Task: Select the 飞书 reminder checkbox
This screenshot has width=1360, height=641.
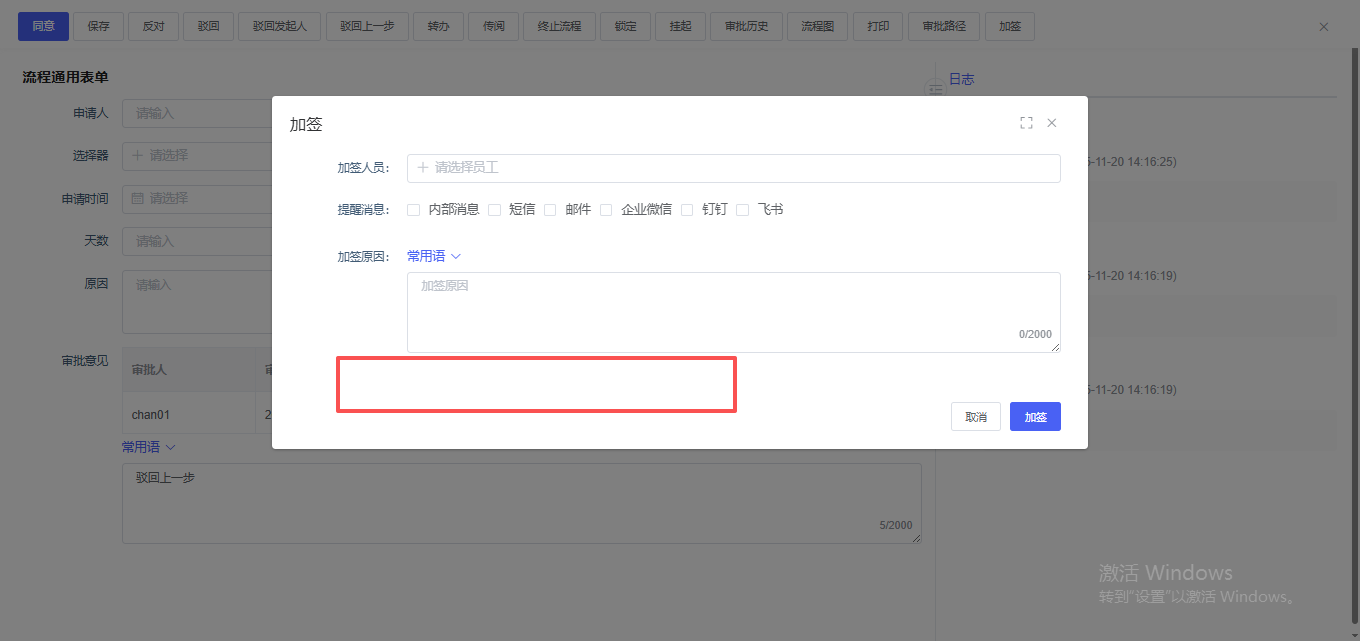Action: pyautogui.click(x=742, y=210)
